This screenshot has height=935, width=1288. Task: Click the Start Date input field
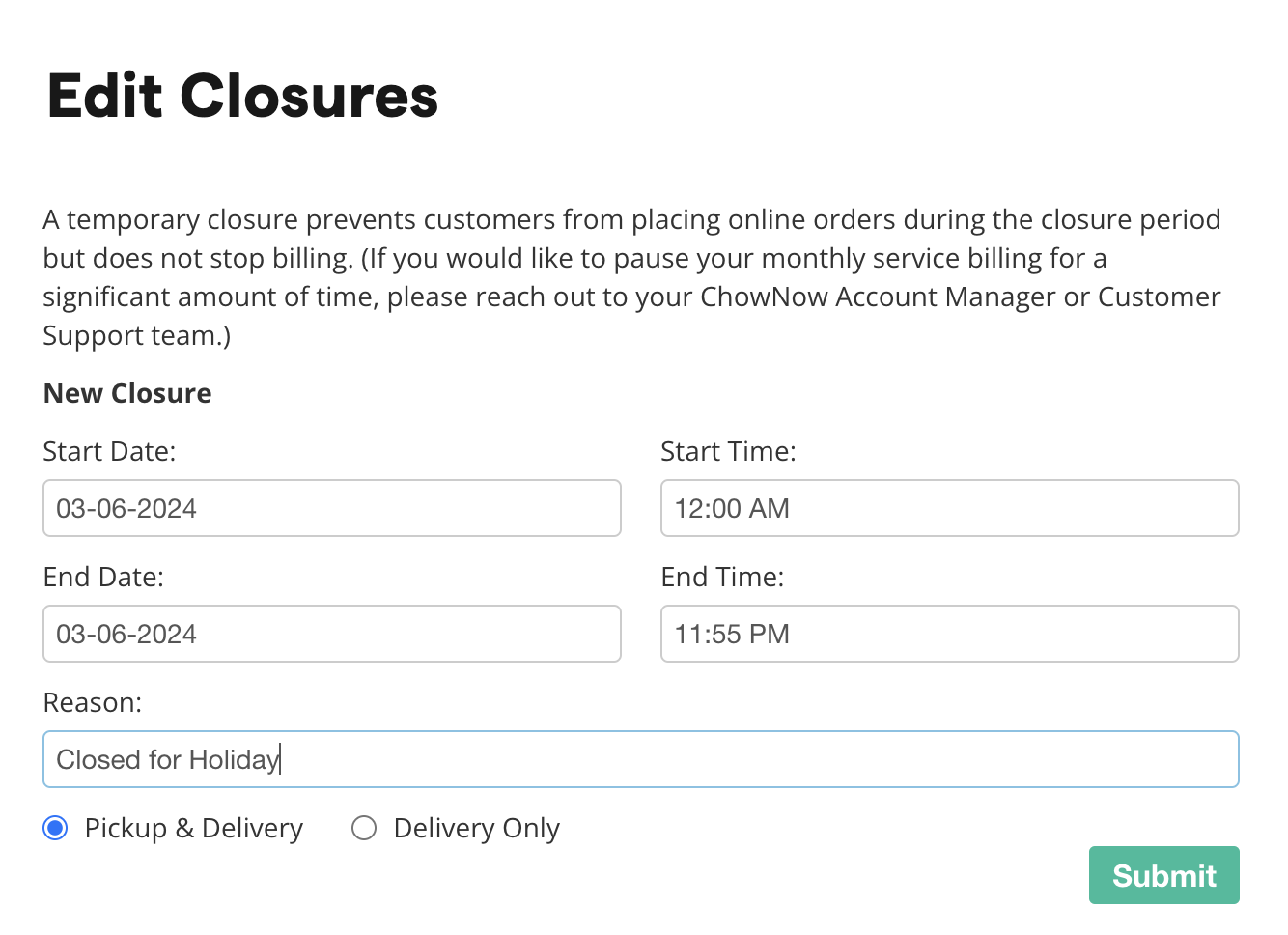click(331, 508)
